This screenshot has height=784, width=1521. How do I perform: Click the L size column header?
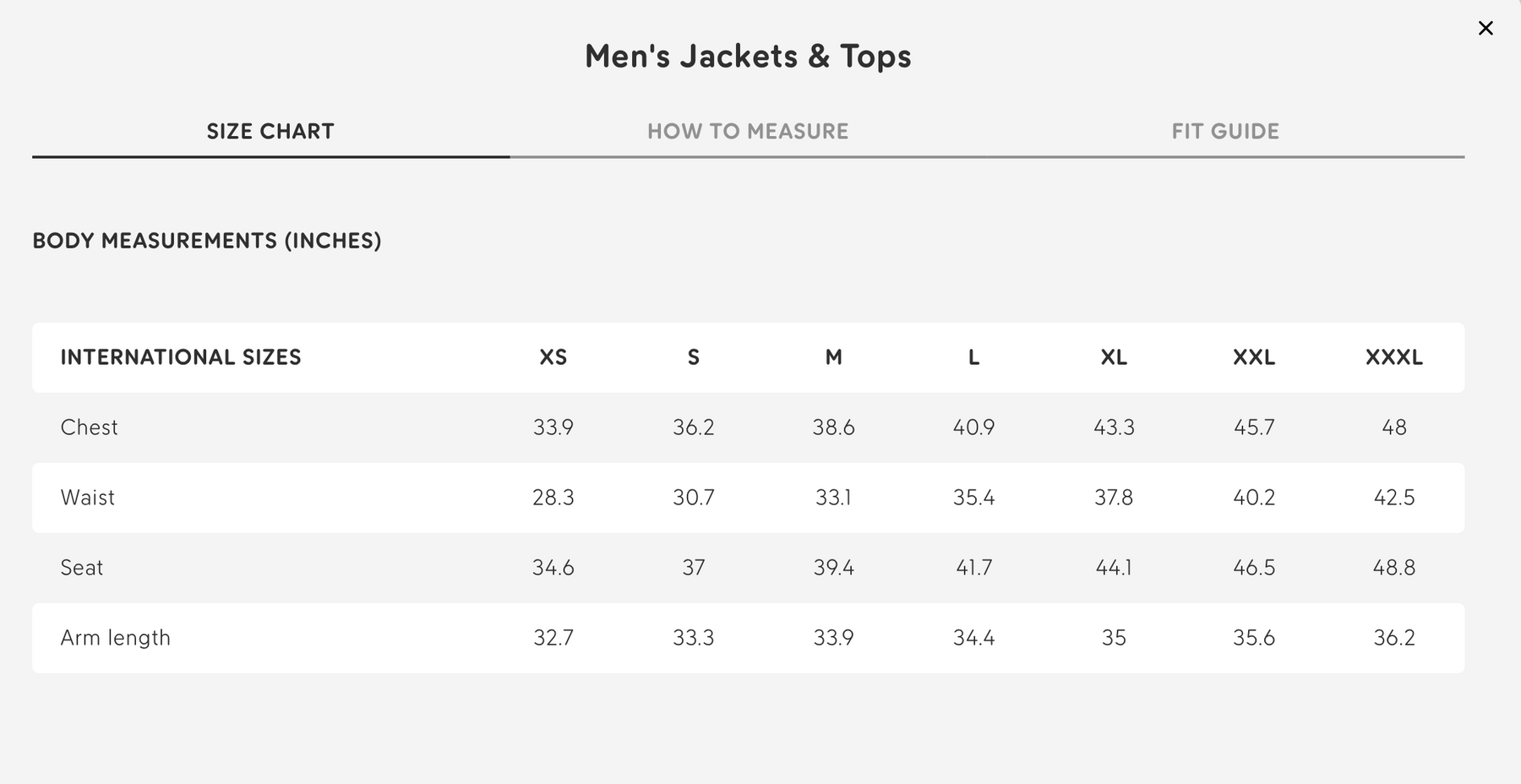pyautogui.click(x=973, y=357)
